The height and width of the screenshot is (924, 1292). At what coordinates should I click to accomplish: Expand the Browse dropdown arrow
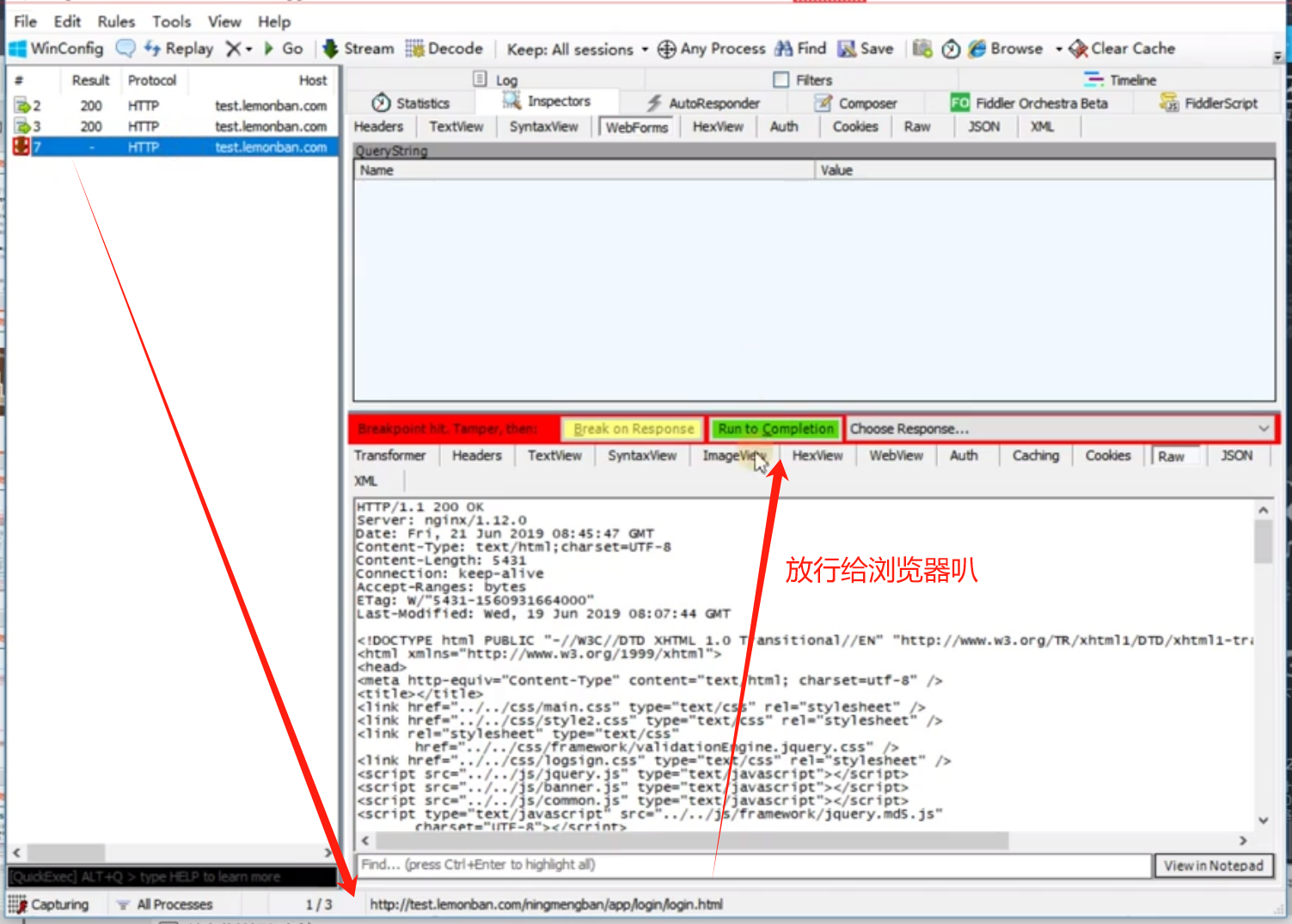[x=1059, y=49]
